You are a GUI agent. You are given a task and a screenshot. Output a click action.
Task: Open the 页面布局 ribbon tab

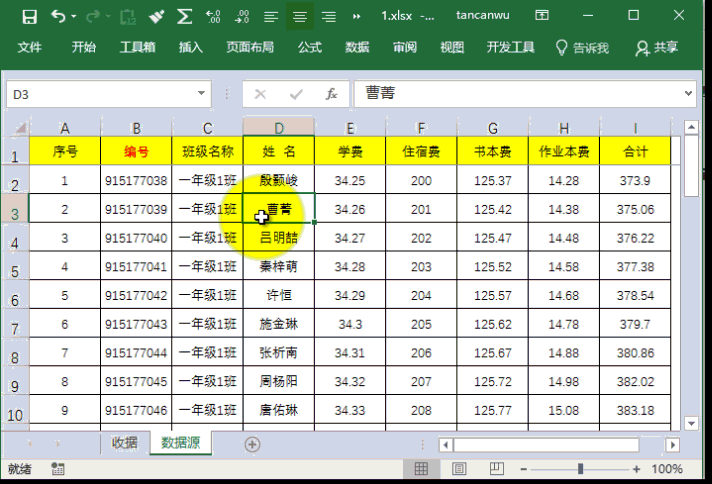249,47
